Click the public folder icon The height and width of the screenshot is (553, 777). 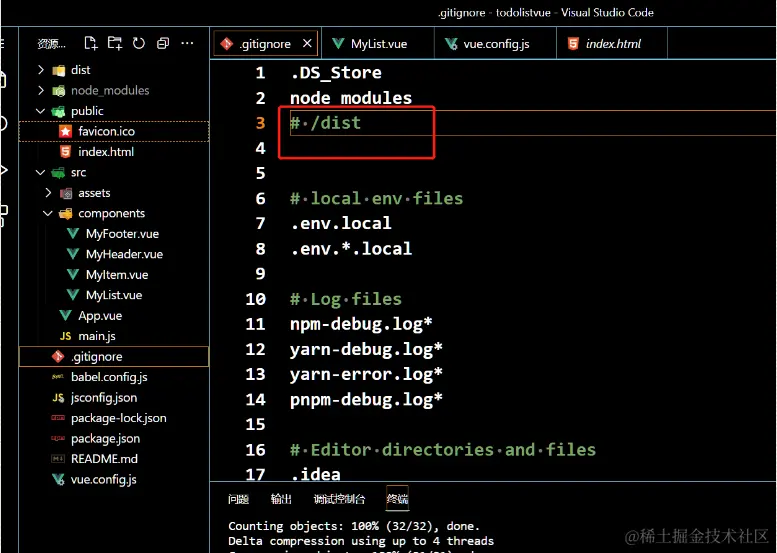click(58, 111)
